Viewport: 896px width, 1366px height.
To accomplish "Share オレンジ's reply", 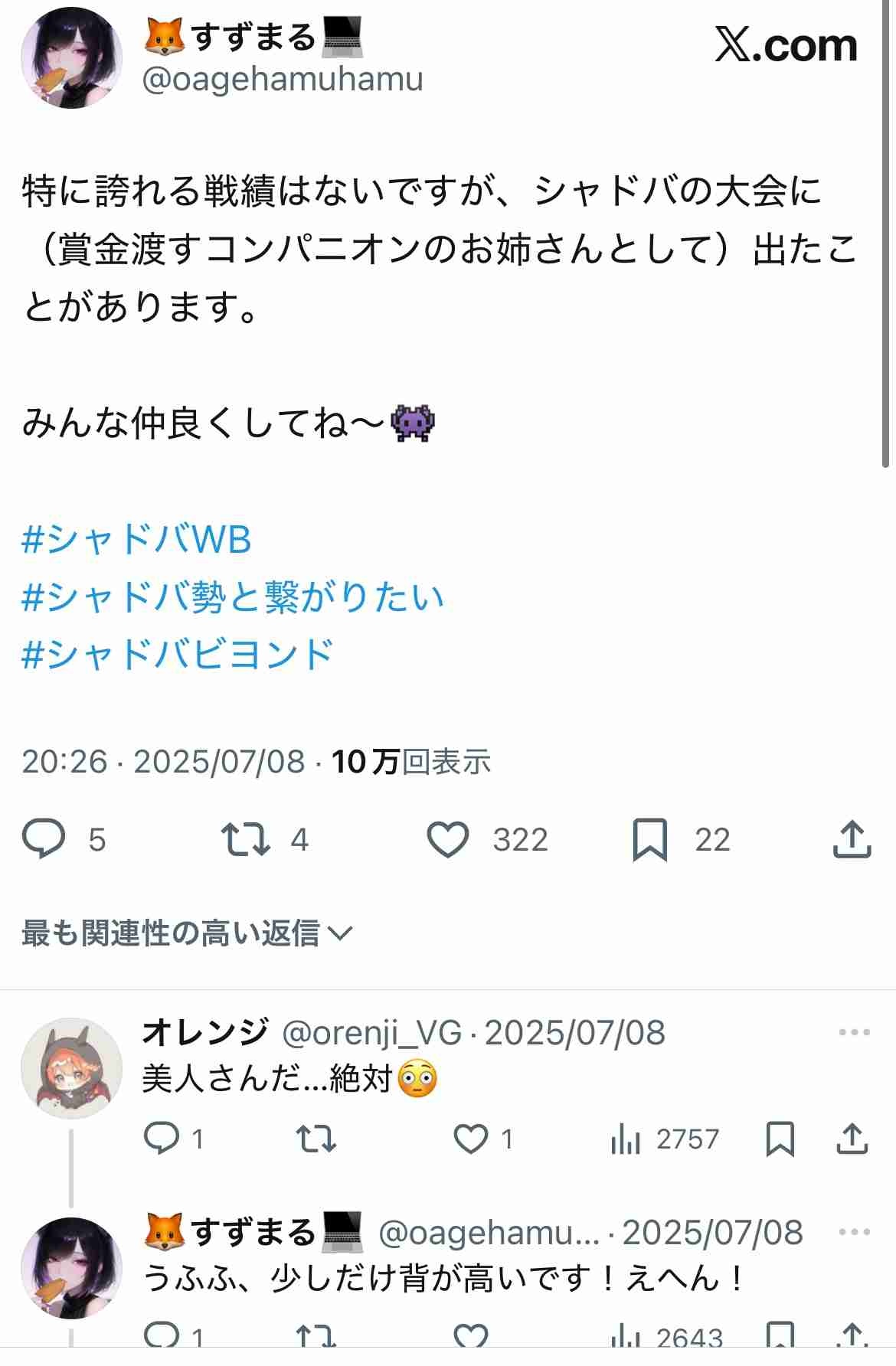I will [852, 1139].
